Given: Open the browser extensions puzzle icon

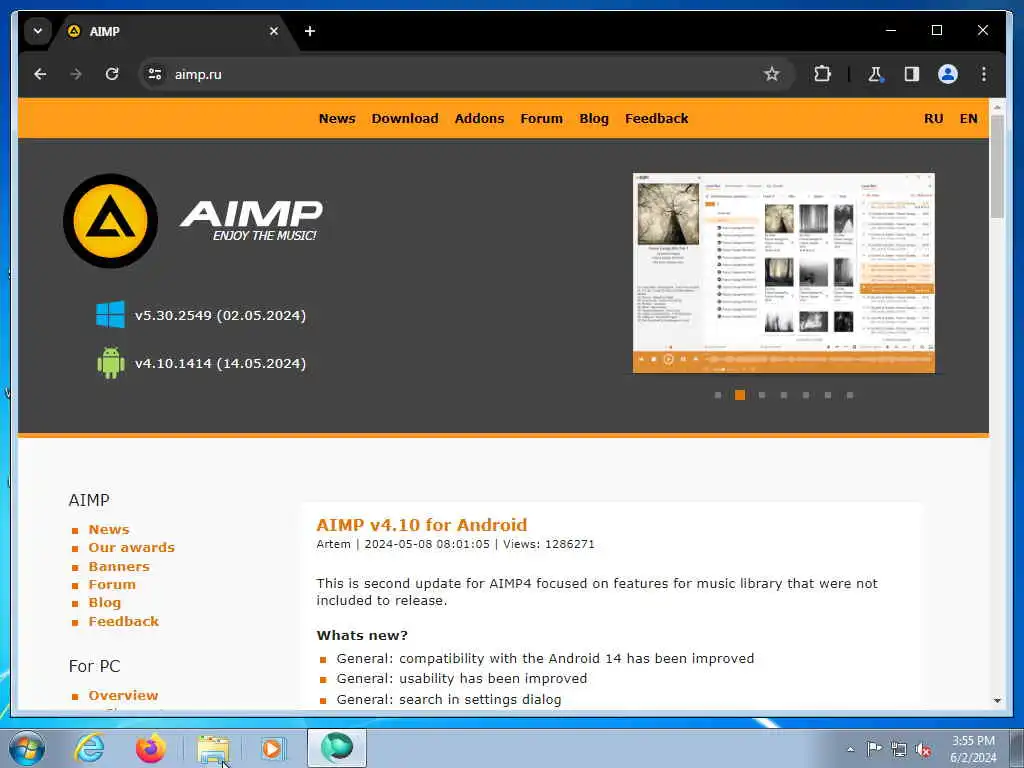Looking at the screenshot, I should [x=822, y=74].
